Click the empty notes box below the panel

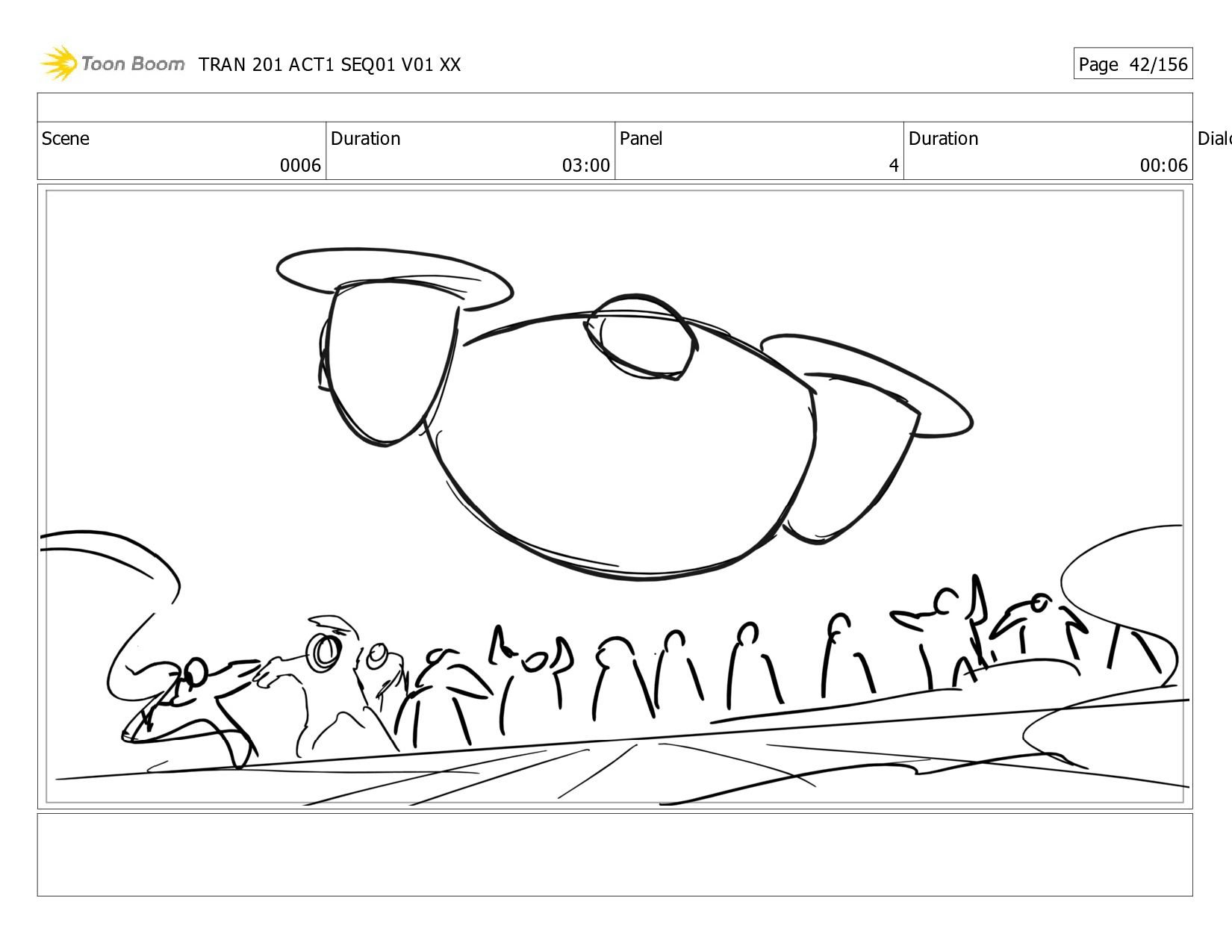pos(615,855)
